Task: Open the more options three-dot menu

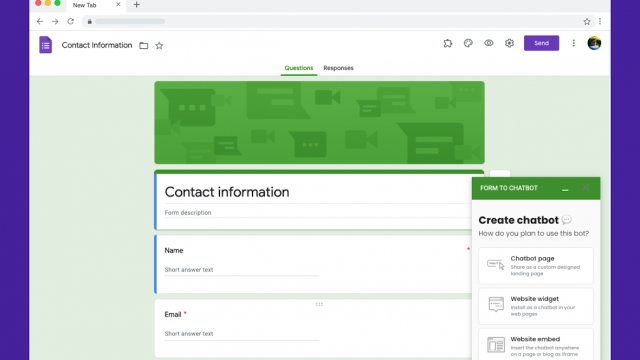Action: point(573,43)
